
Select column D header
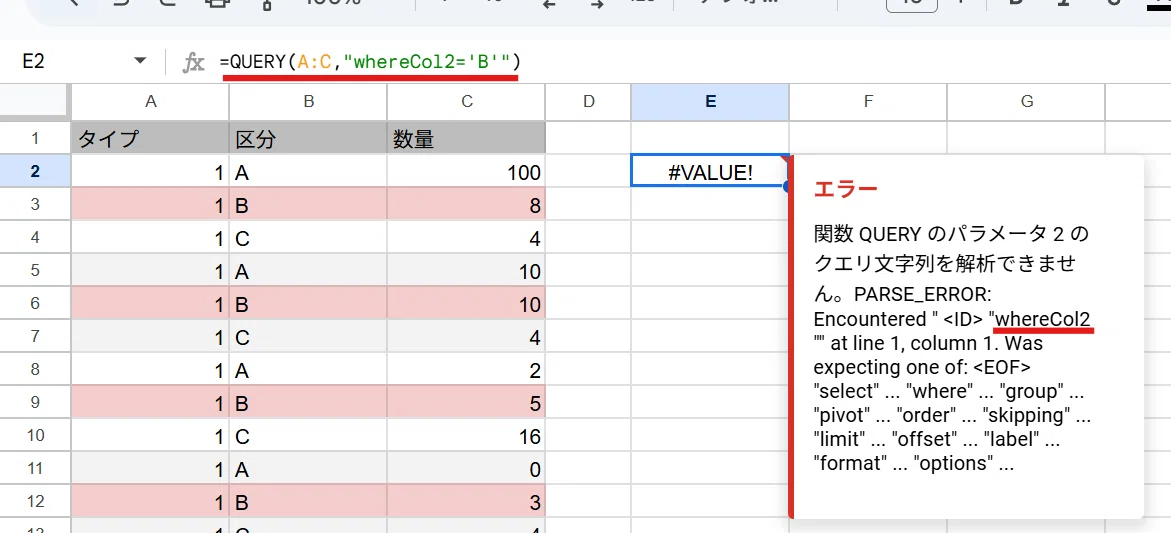[x=588, y=102]
